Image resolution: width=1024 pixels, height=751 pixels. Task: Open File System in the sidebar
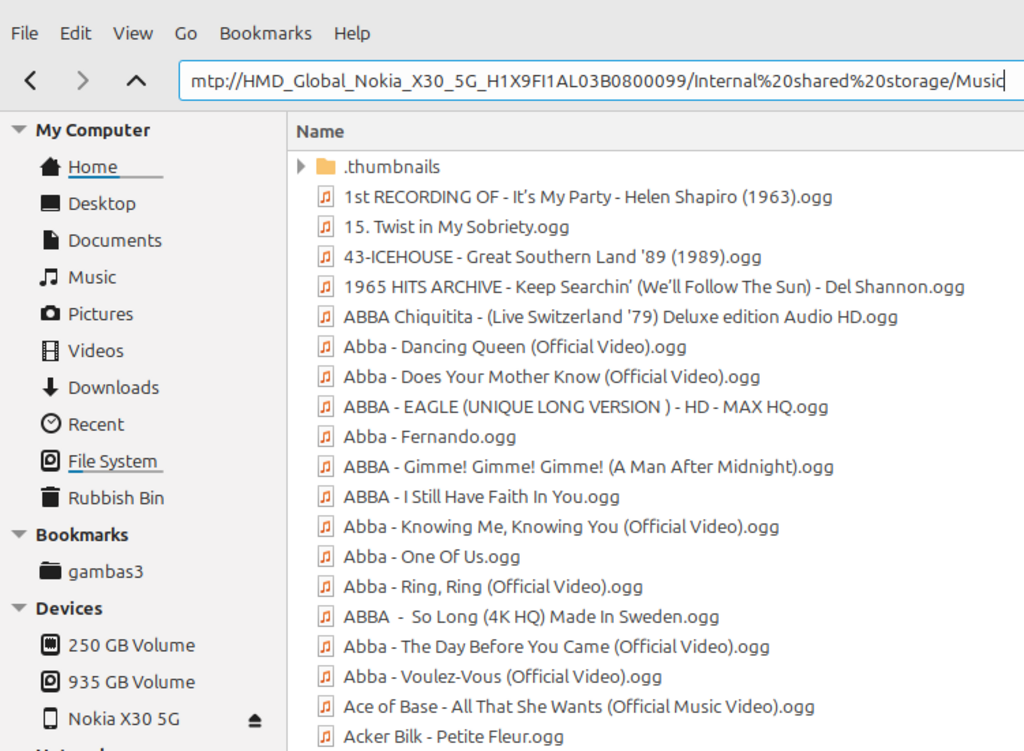point(112,461)
